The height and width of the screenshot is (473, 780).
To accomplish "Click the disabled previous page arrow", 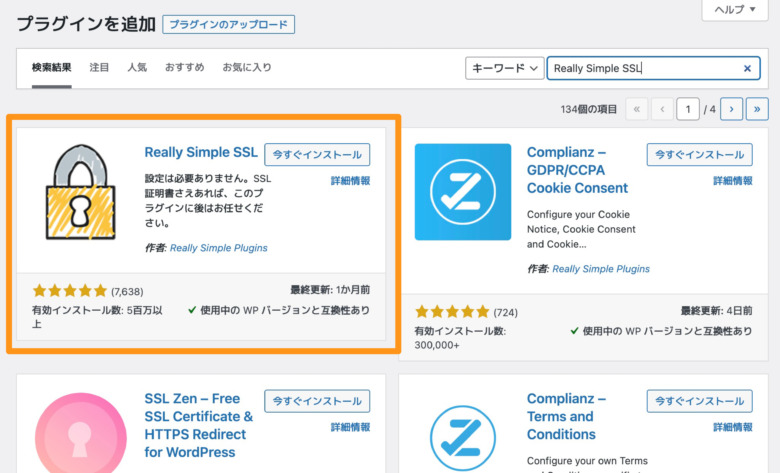I will 662,109.
